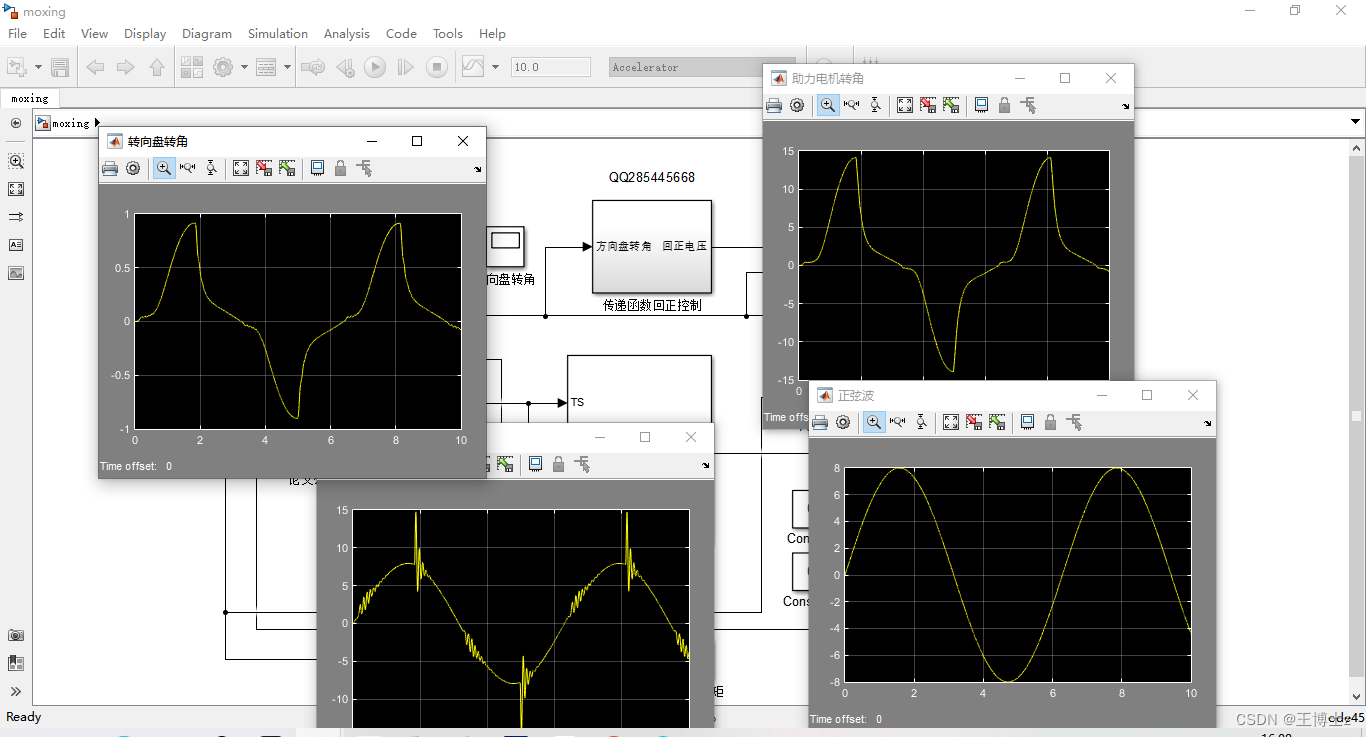1366x737 pixels.
Task: Click the Print icon in 转向盘转角 scope
Action: pyautogui.click(x=110, y=168)
